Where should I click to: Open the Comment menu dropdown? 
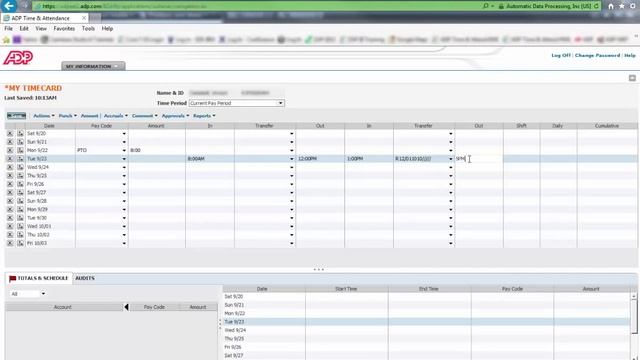tap(144, 116)
